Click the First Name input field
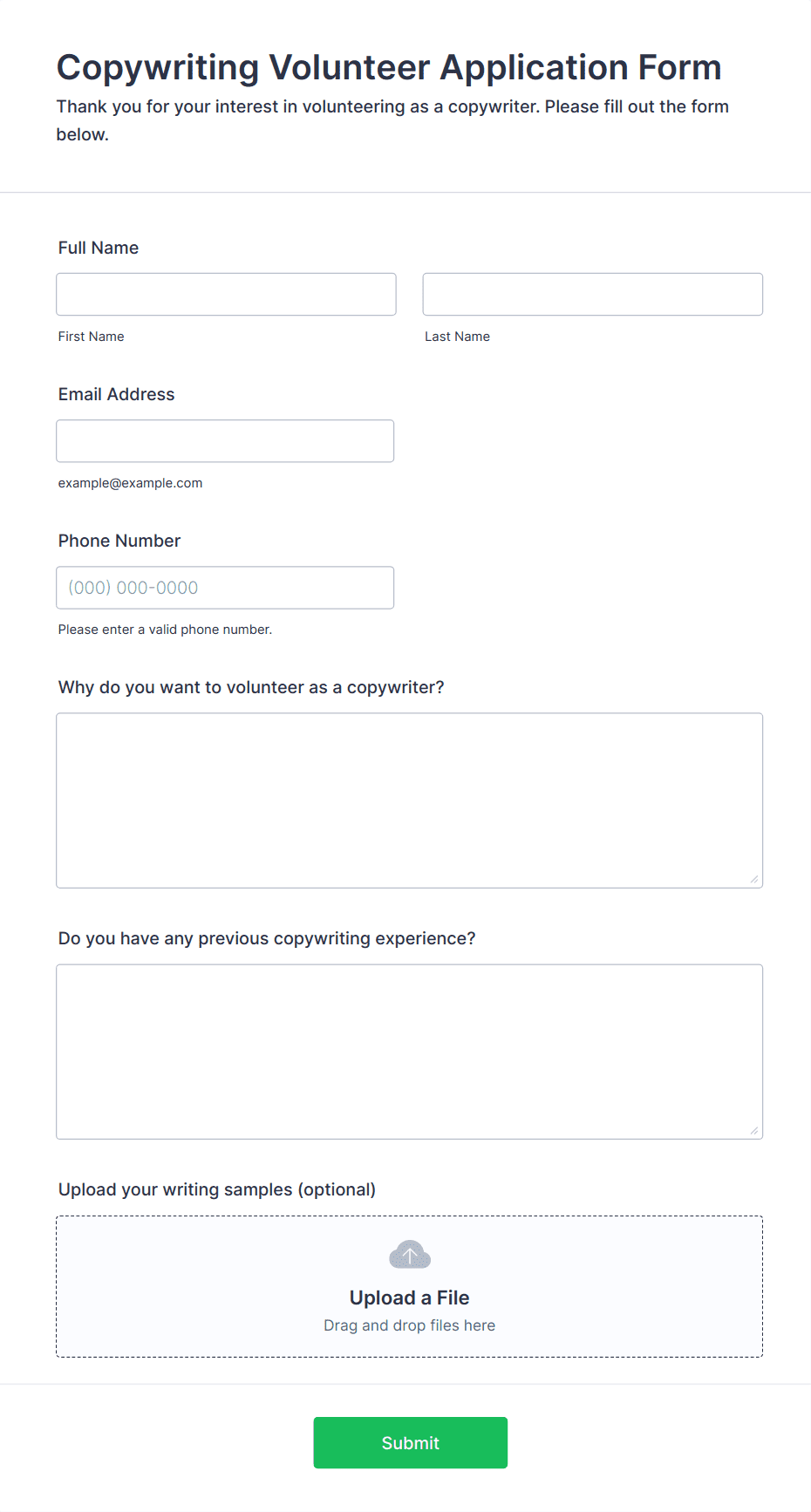This screenshot has height=1512, width=811. pos(226,294)
